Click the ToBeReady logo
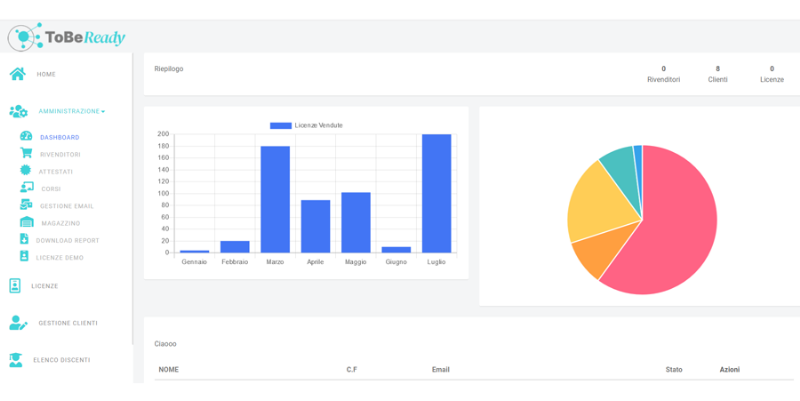The width and height of the screenshot is (800, 401). click(x=66, y=37)
